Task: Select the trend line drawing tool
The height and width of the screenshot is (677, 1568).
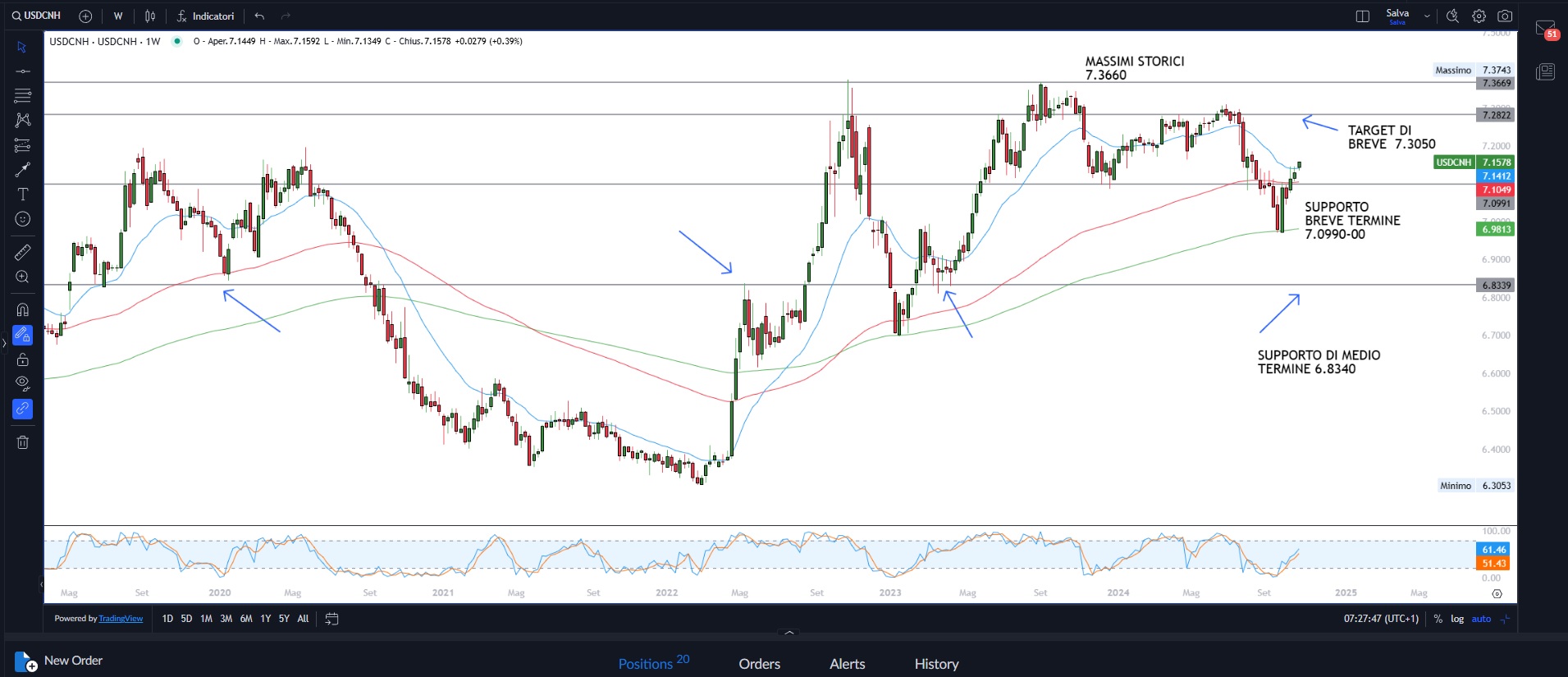Action: click(x=23, y=71)
